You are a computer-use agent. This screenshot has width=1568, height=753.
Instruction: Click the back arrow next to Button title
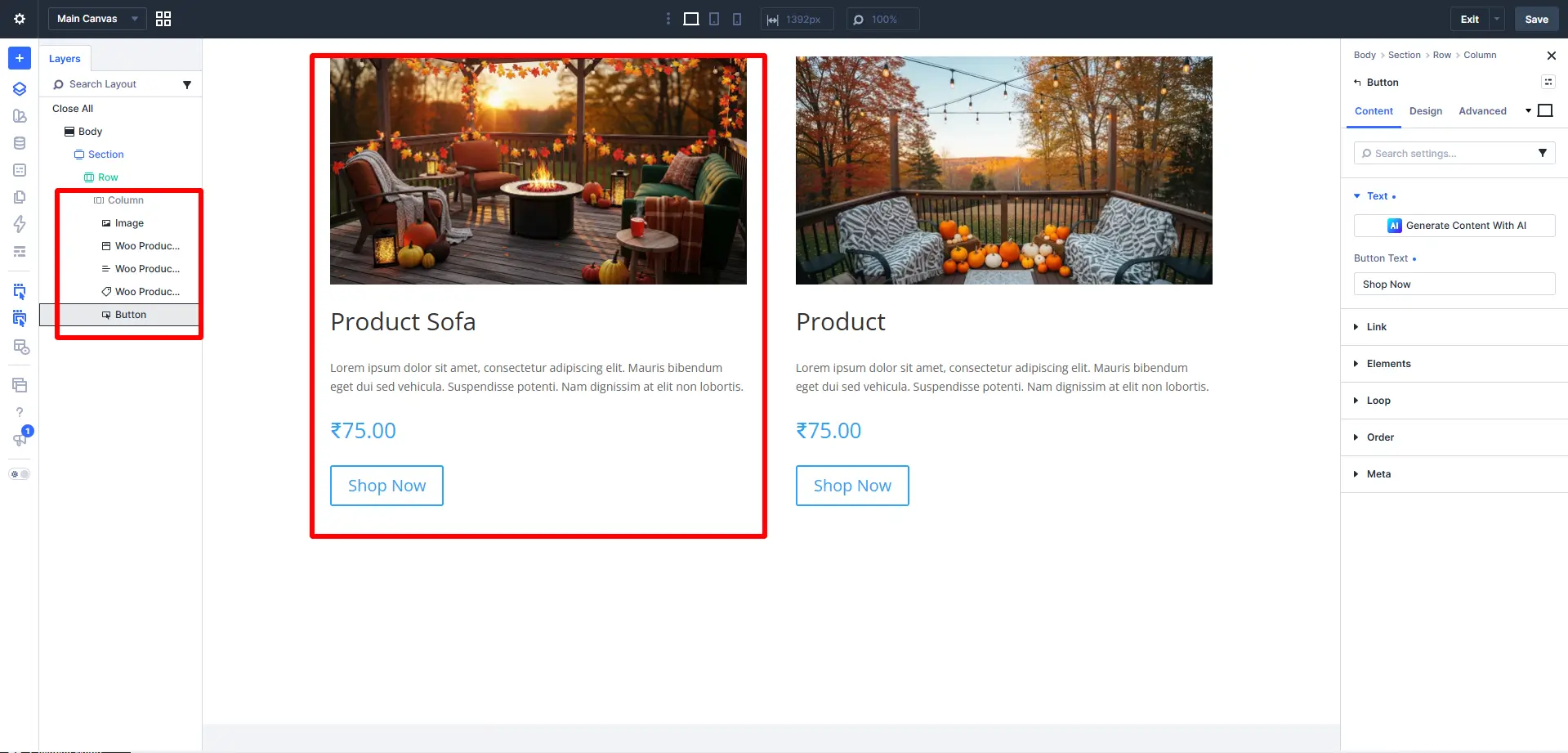pyautogui.click(x=1357, y=83)
